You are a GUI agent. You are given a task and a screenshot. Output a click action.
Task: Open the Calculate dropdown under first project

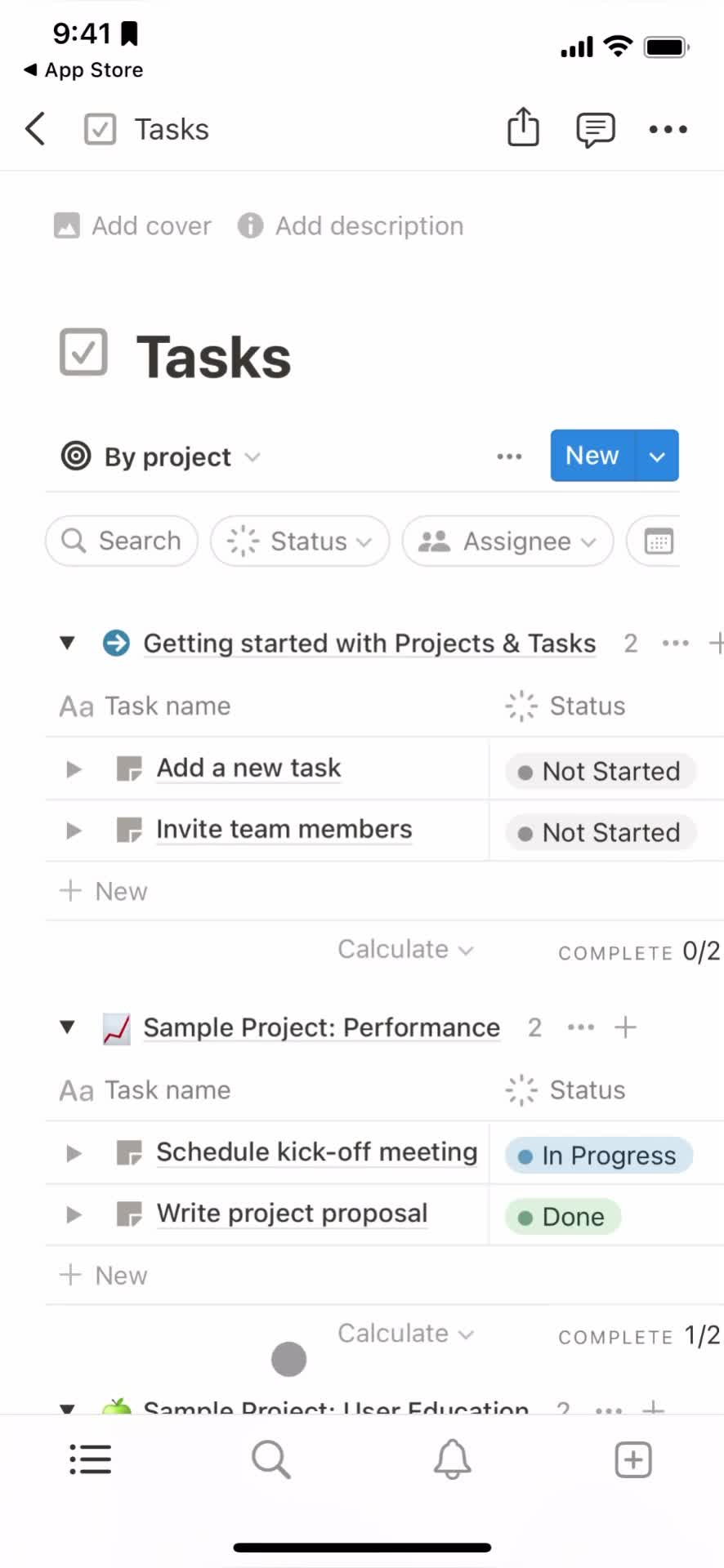click(404, 949)
